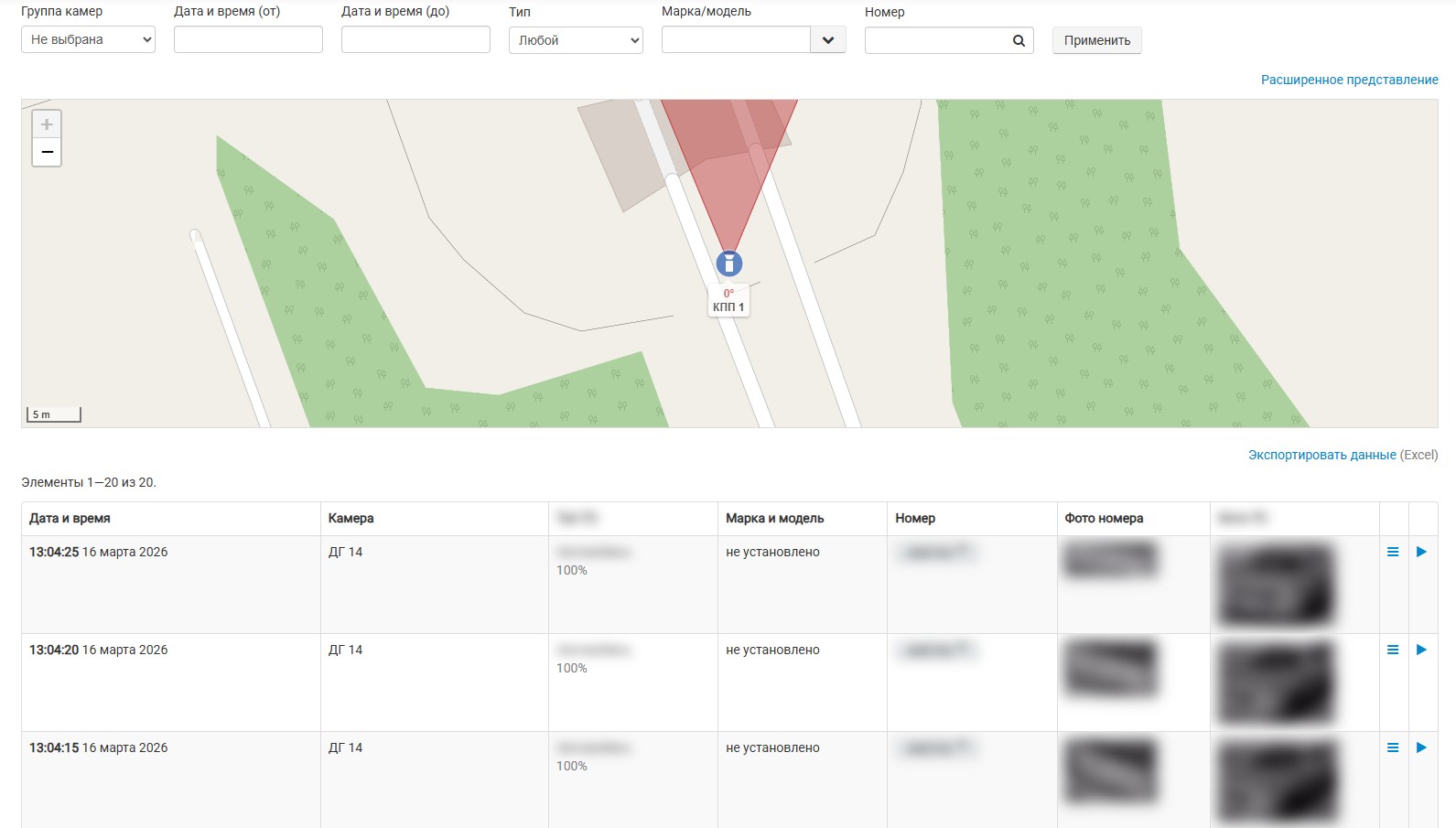Open details menu for 13:04:20 record
This screenshot has width=1456, height=828.
1392,650
